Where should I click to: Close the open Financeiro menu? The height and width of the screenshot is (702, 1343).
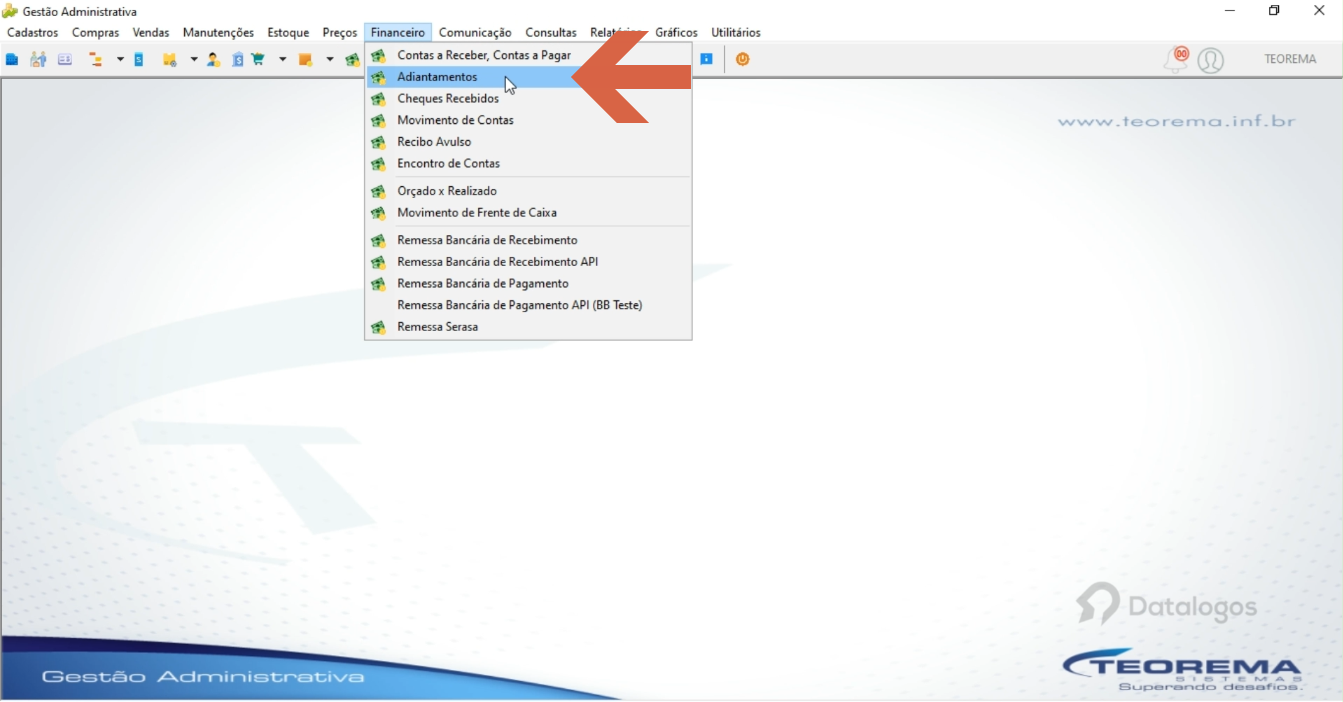tap(398, 33)
